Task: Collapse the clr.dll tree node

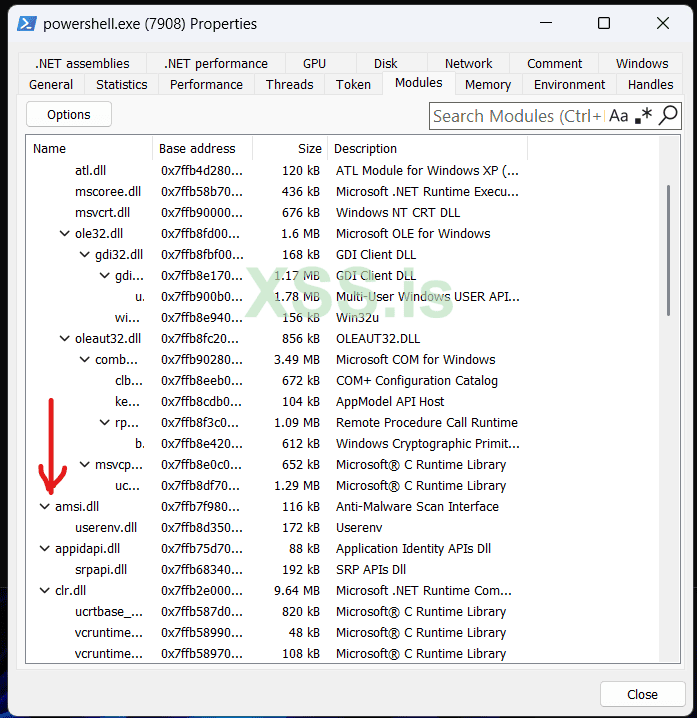Action: 44,591
